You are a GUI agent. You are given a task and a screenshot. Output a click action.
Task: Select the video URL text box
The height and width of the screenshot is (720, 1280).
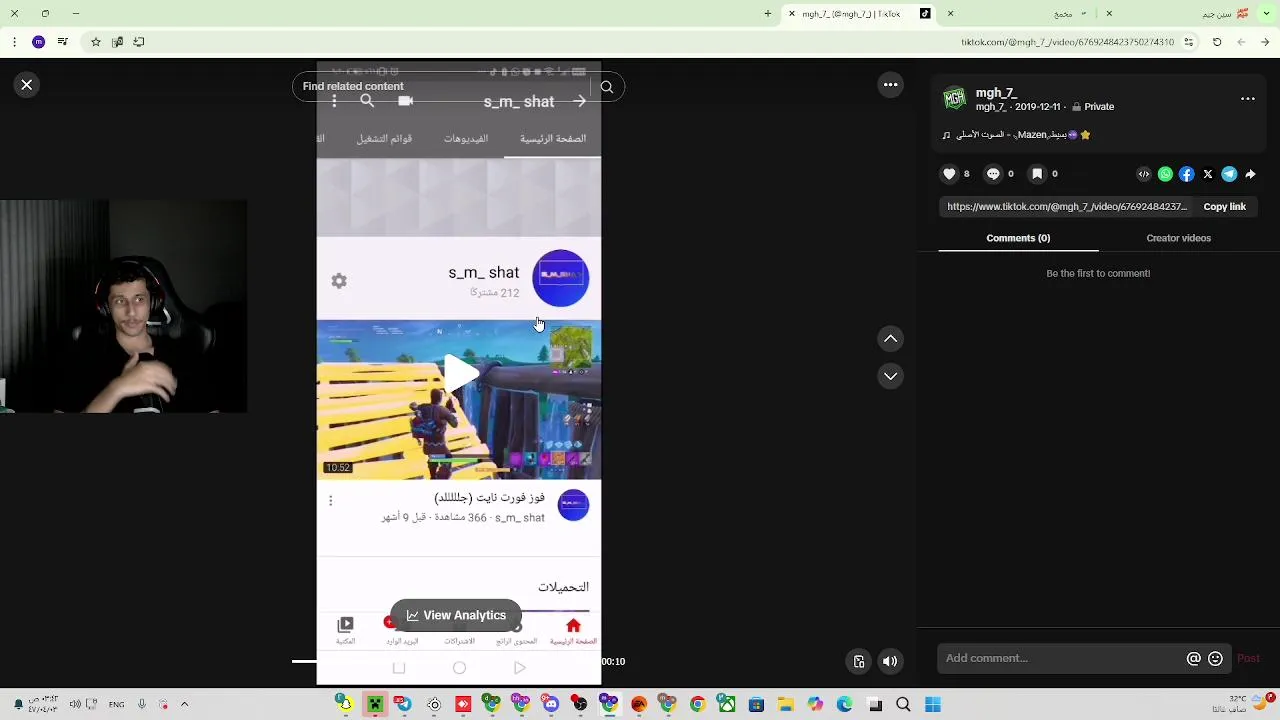point(1067,207)
